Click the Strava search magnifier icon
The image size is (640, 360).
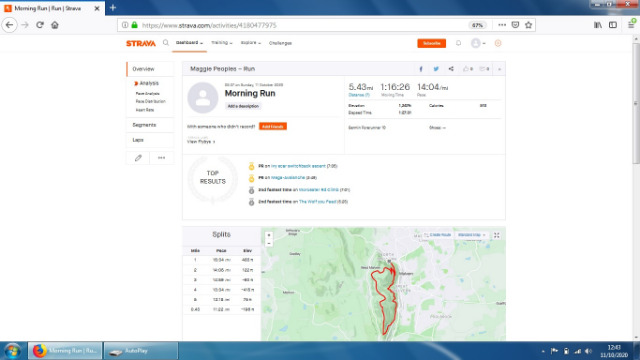pos(166,43)
